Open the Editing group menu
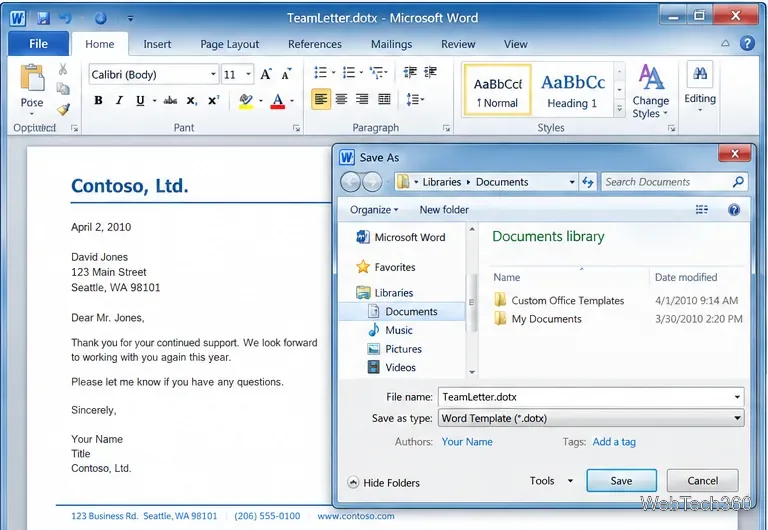 click(699, 87)
